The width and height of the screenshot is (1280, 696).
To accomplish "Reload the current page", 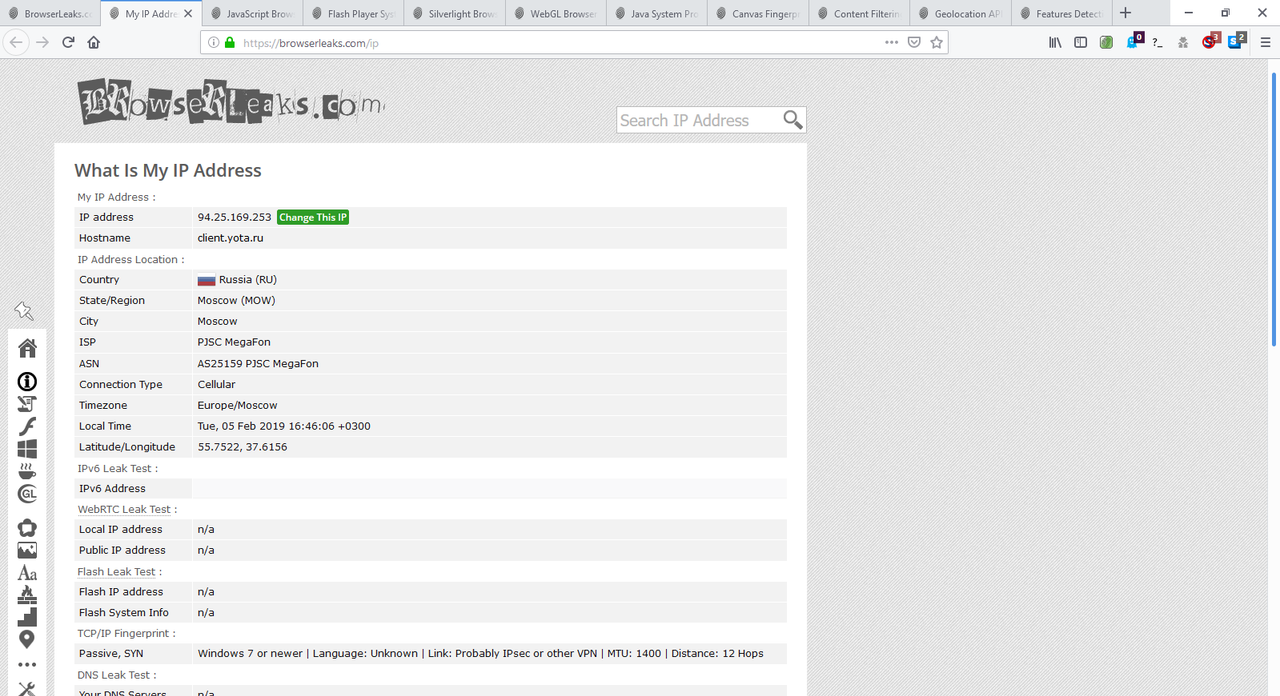I will coord(68,42).
